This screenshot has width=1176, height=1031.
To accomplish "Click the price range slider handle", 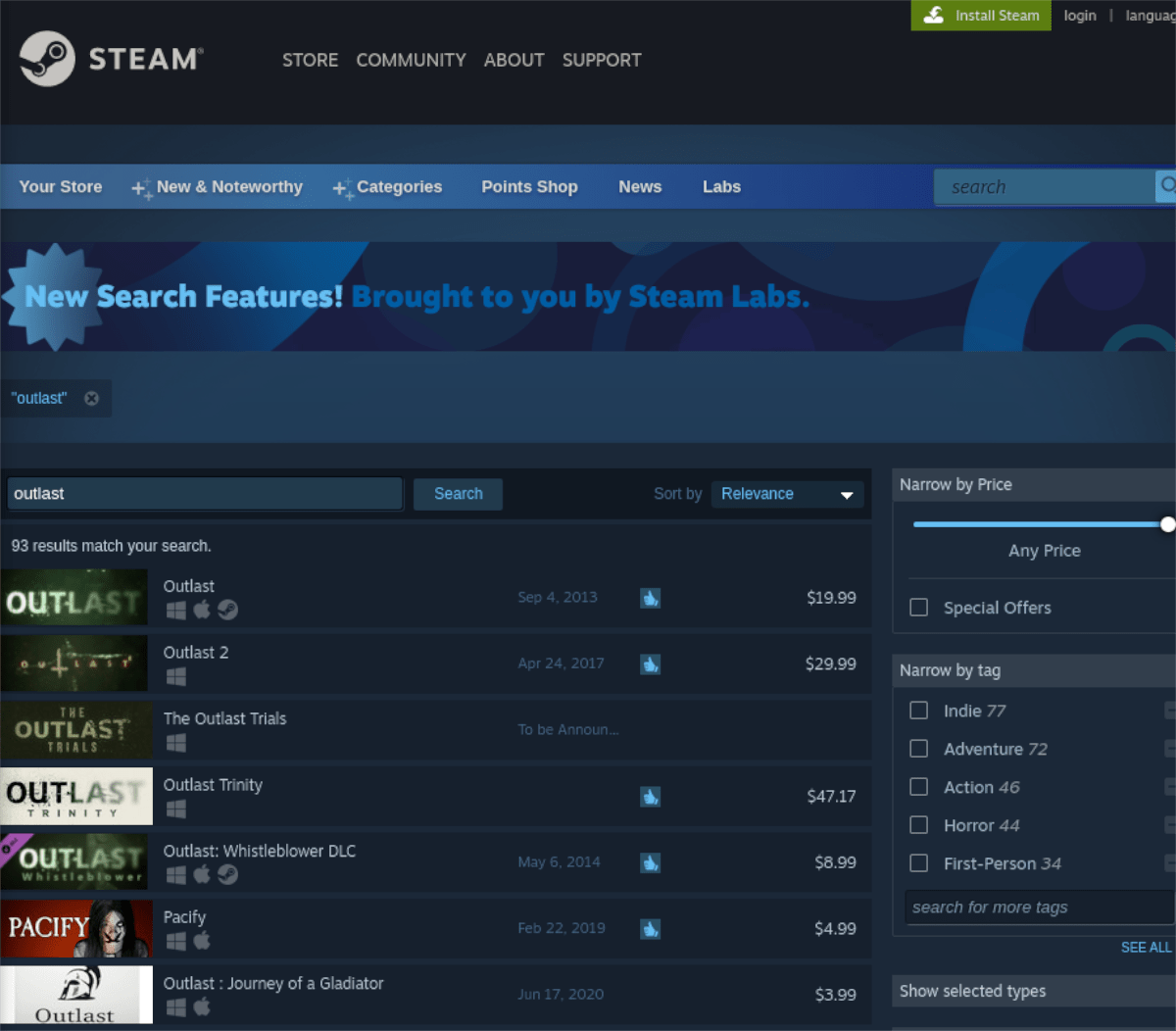I will (x=1167, y=524).
